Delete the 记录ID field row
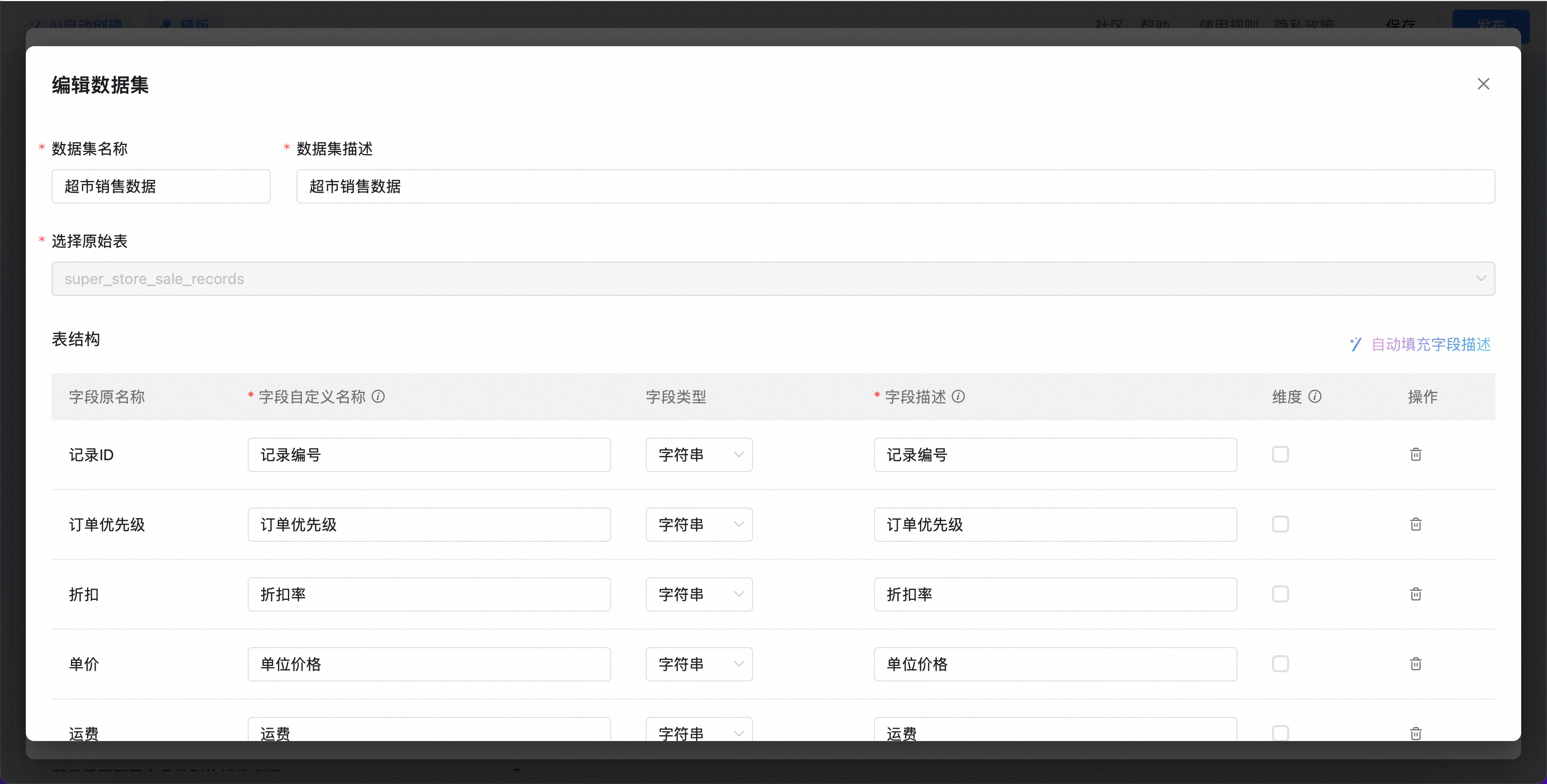Viewport: 1547px width, 784px height. tap(1415, 454)
